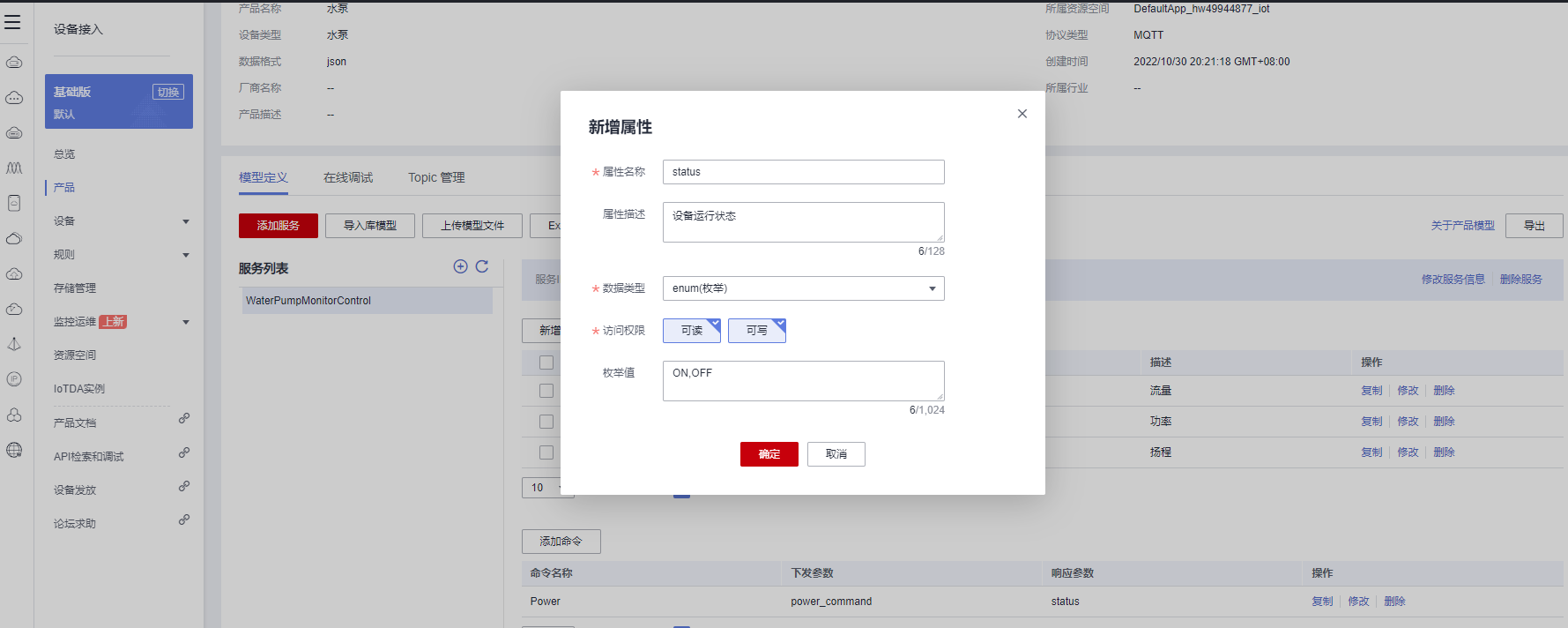Go to 总览 in the sidebar

64,154
